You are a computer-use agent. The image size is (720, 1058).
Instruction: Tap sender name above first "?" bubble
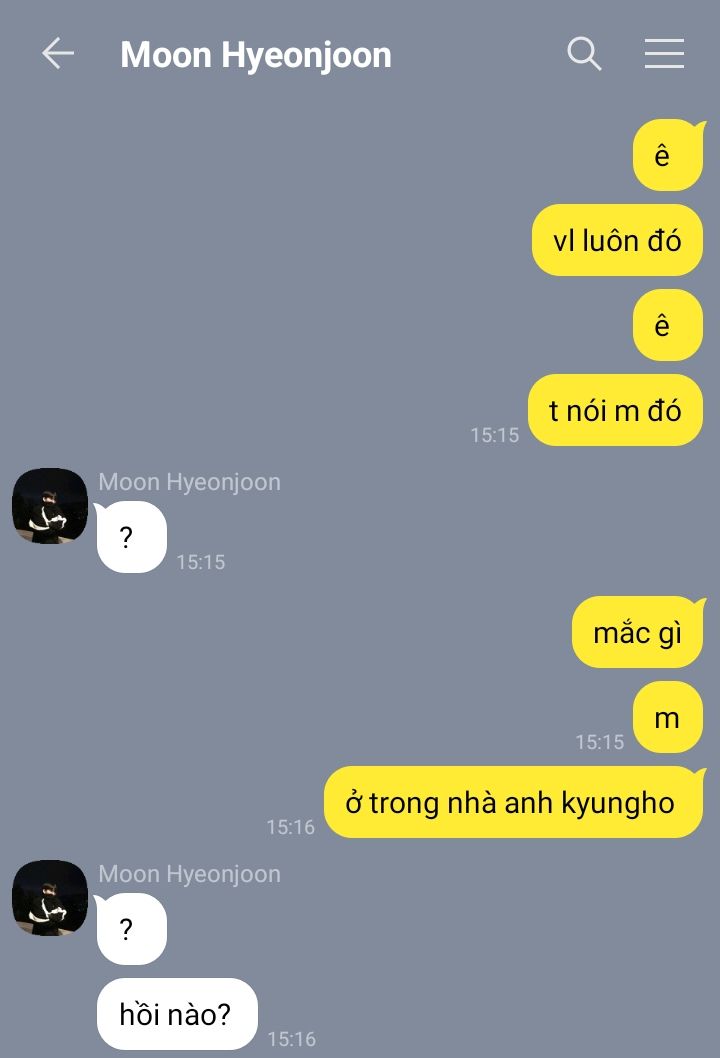(190, 482)
